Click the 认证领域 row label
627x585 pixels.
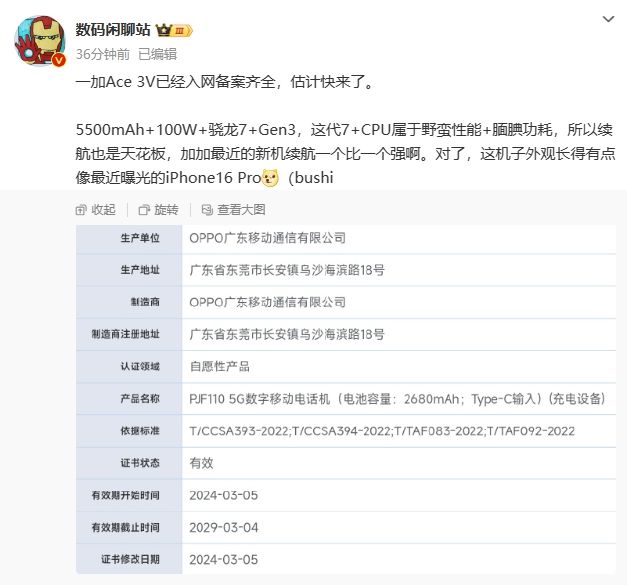click(x=140, y=366)
